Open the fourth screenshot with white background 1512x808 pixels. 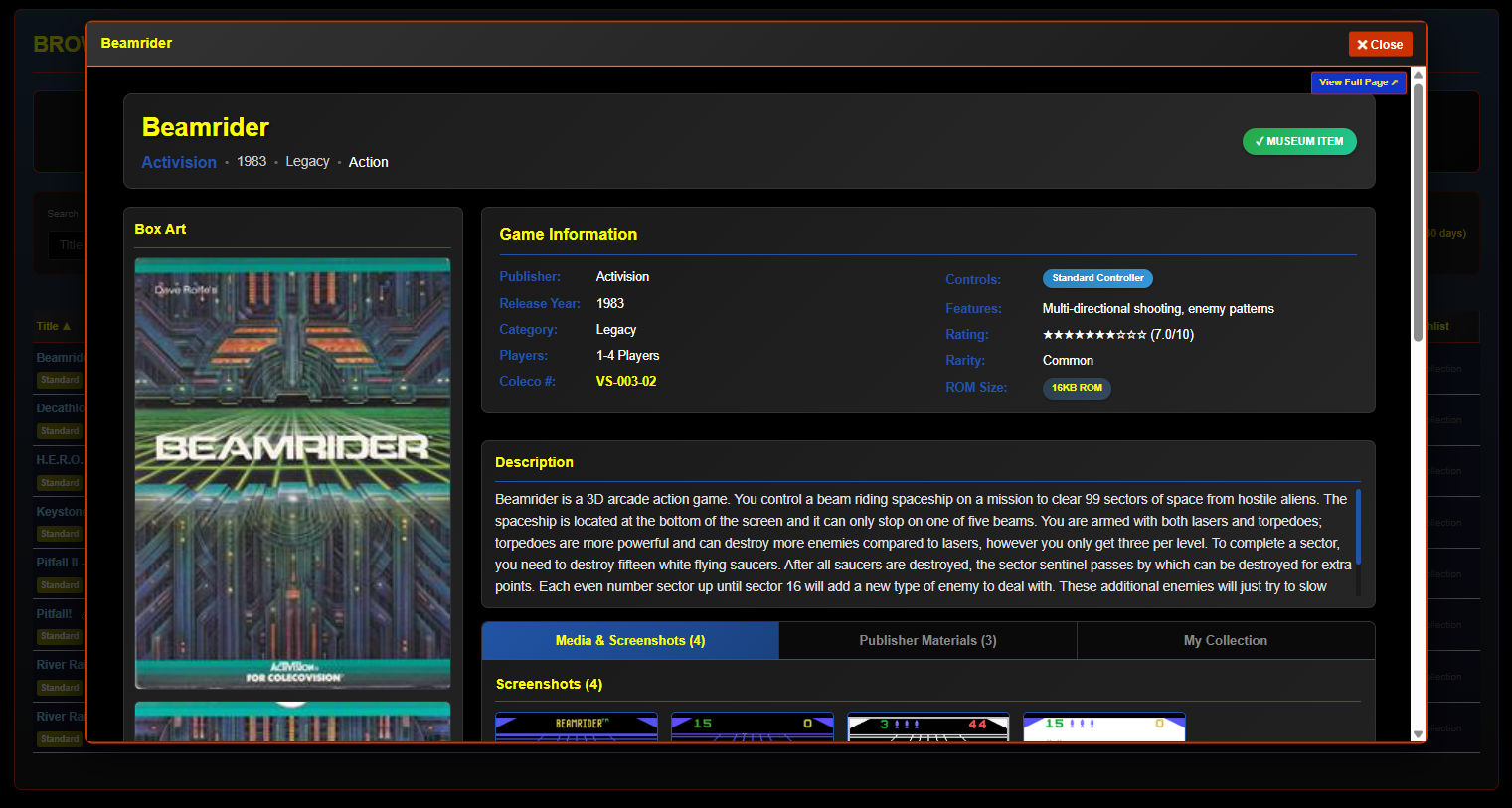1103,727
